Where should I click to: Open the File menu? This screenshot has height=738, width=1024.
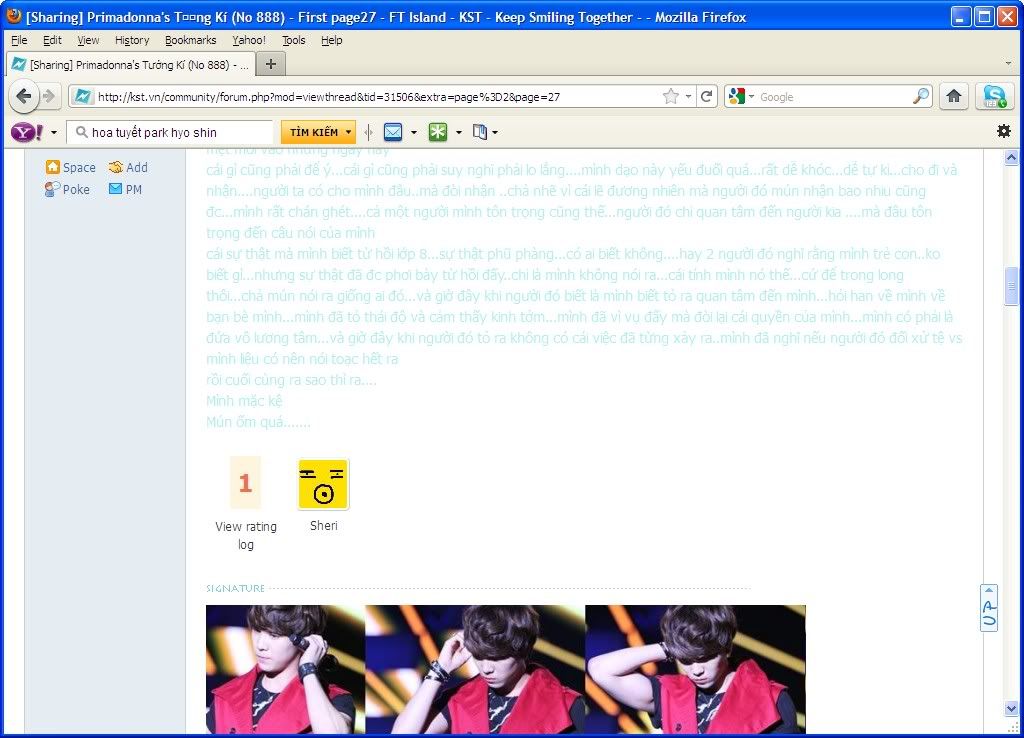(19, 40)
